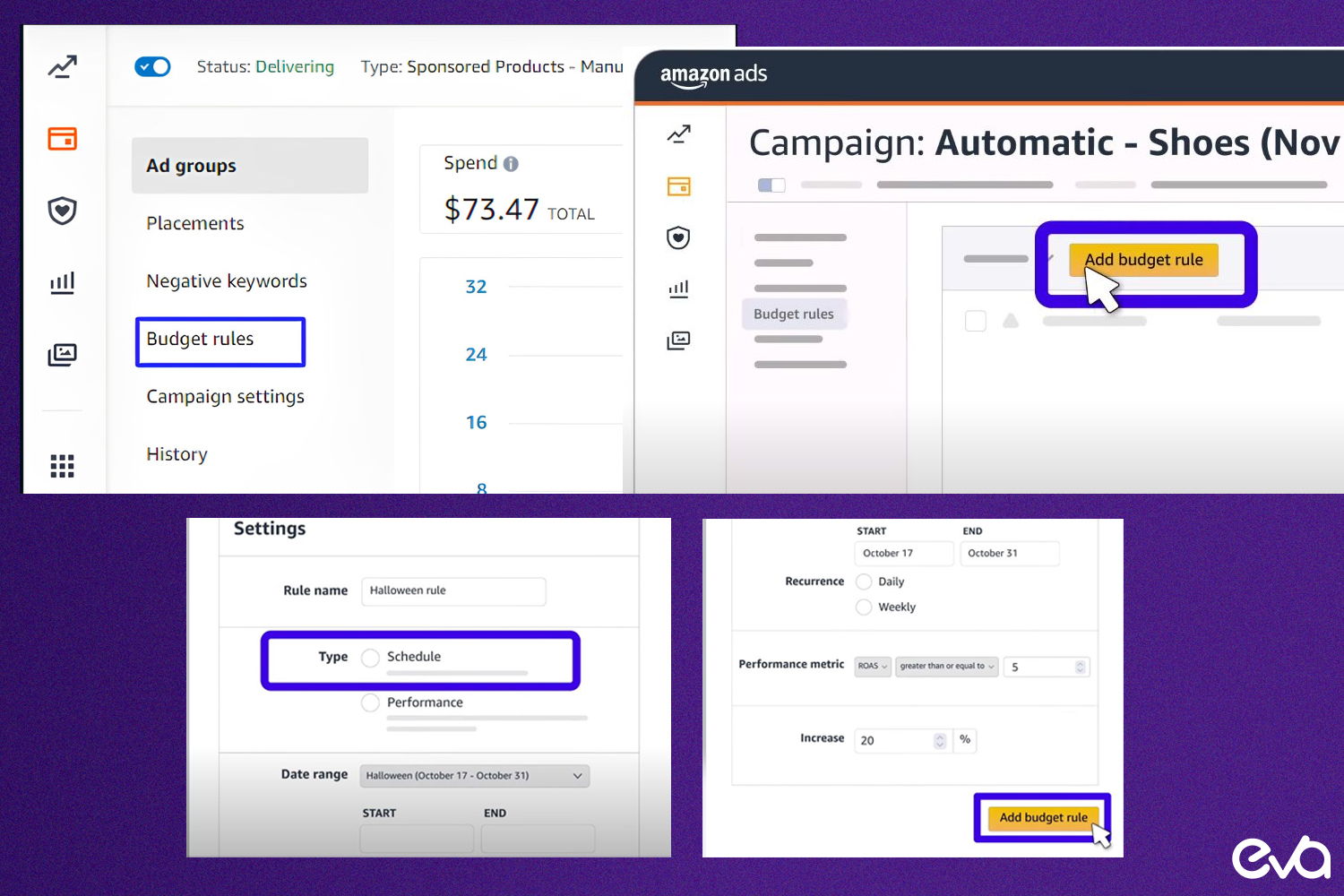Screen dimensions: 1344x896
Task: Click the empty START field in Settings
Action: (x=417, y=839)
